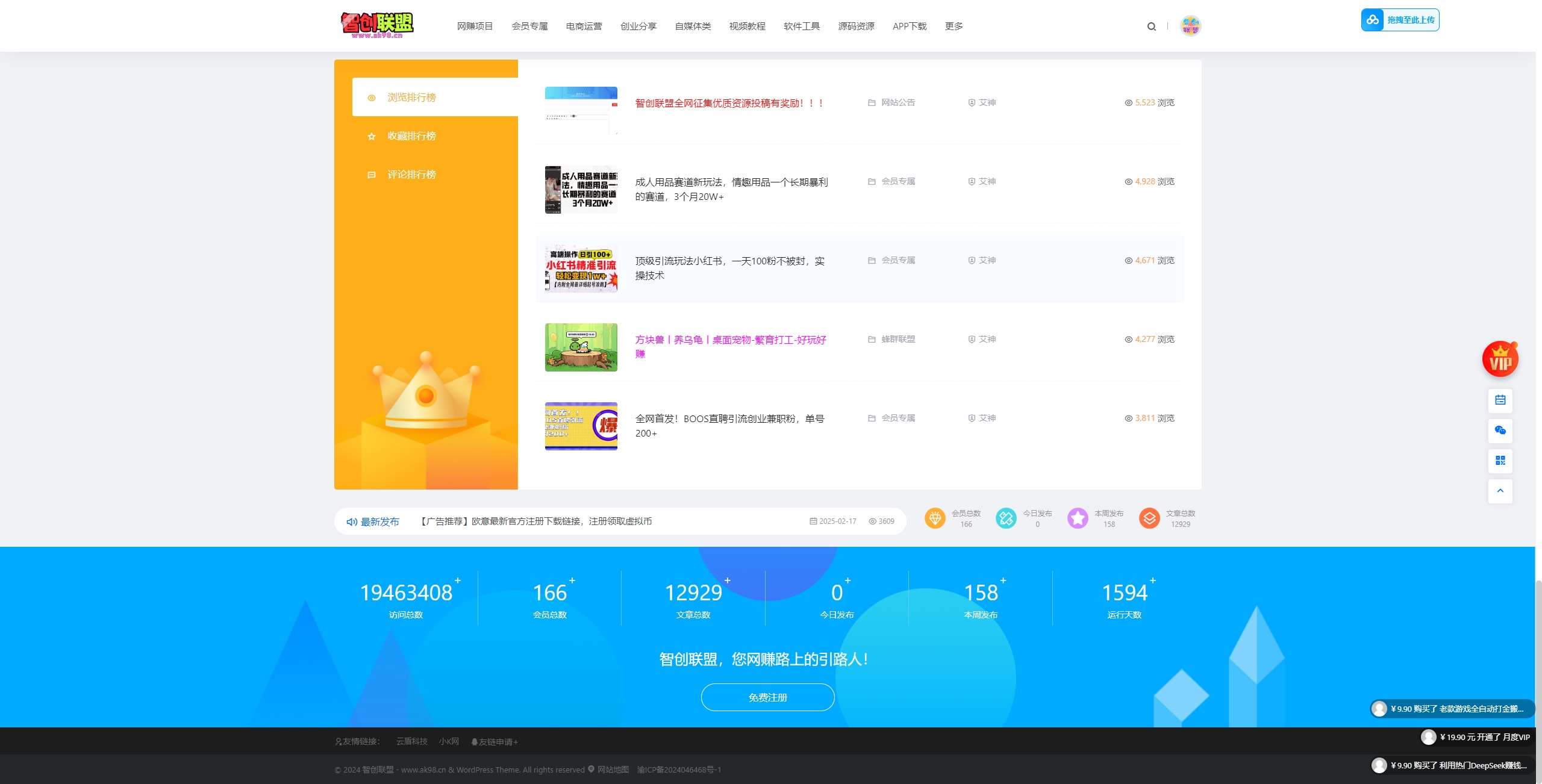This screenshot has width=1542, height=784.
Task: Open the 网赚项目 menu dropdown
Action: 475,26
